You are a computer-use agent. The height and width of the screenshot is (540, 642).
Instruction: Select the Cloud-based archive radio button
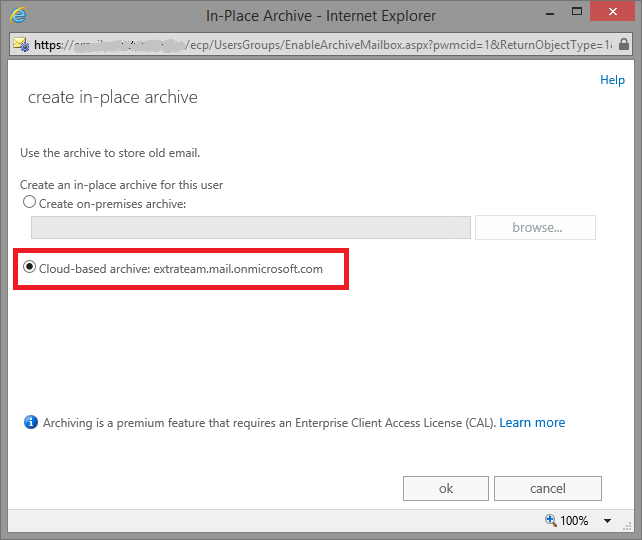point(30,268)
